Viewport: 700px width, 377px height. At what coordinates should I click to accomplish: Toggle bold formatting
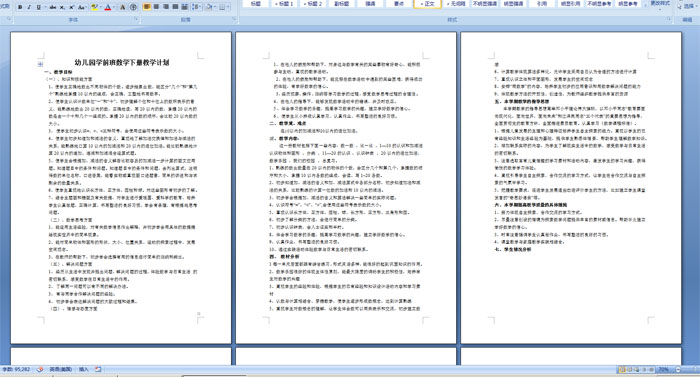point(20,7)
